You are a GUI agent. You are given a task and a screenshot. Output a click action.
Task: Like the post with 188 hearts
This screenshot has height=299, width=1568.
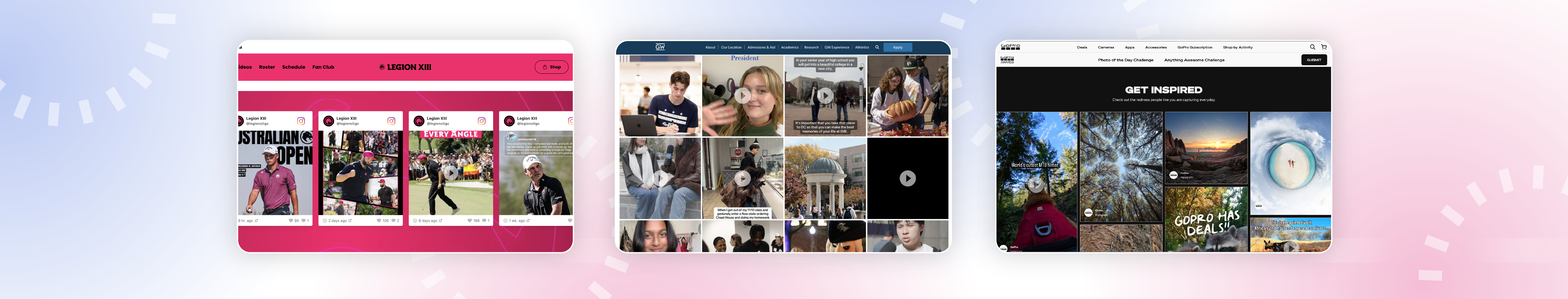(469, 221)
